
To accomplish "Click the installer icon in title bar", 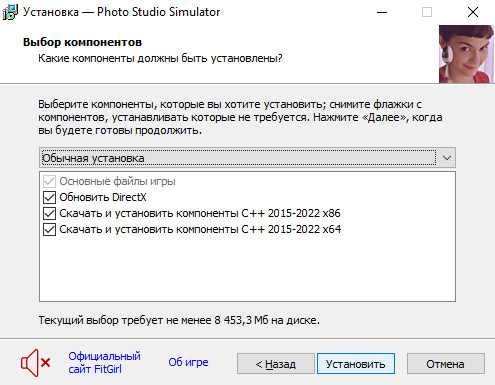I will coord(10,12).
